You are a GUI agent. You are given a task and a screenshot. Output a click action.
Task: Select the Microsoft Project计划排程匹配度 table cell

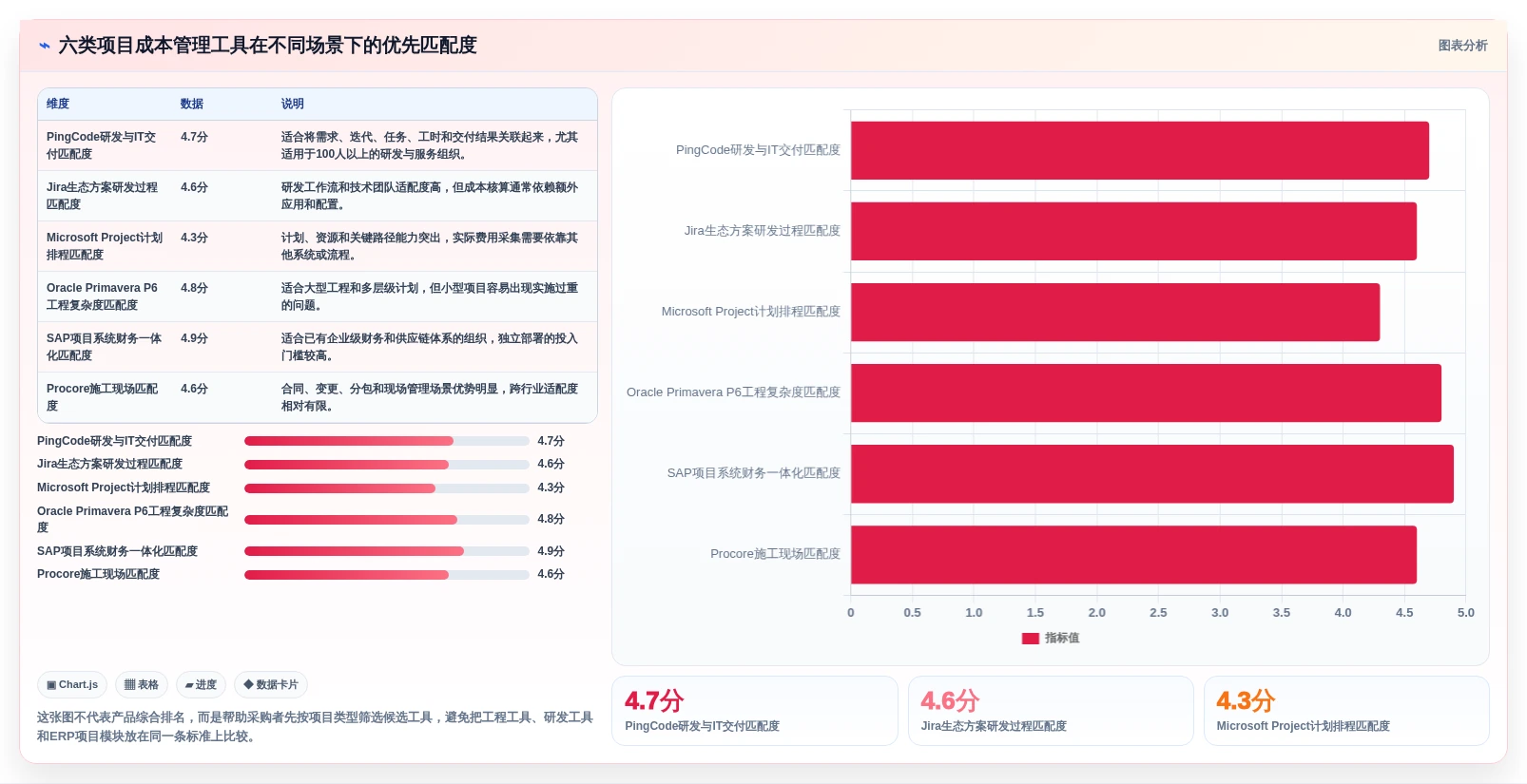tap(105, 246)
